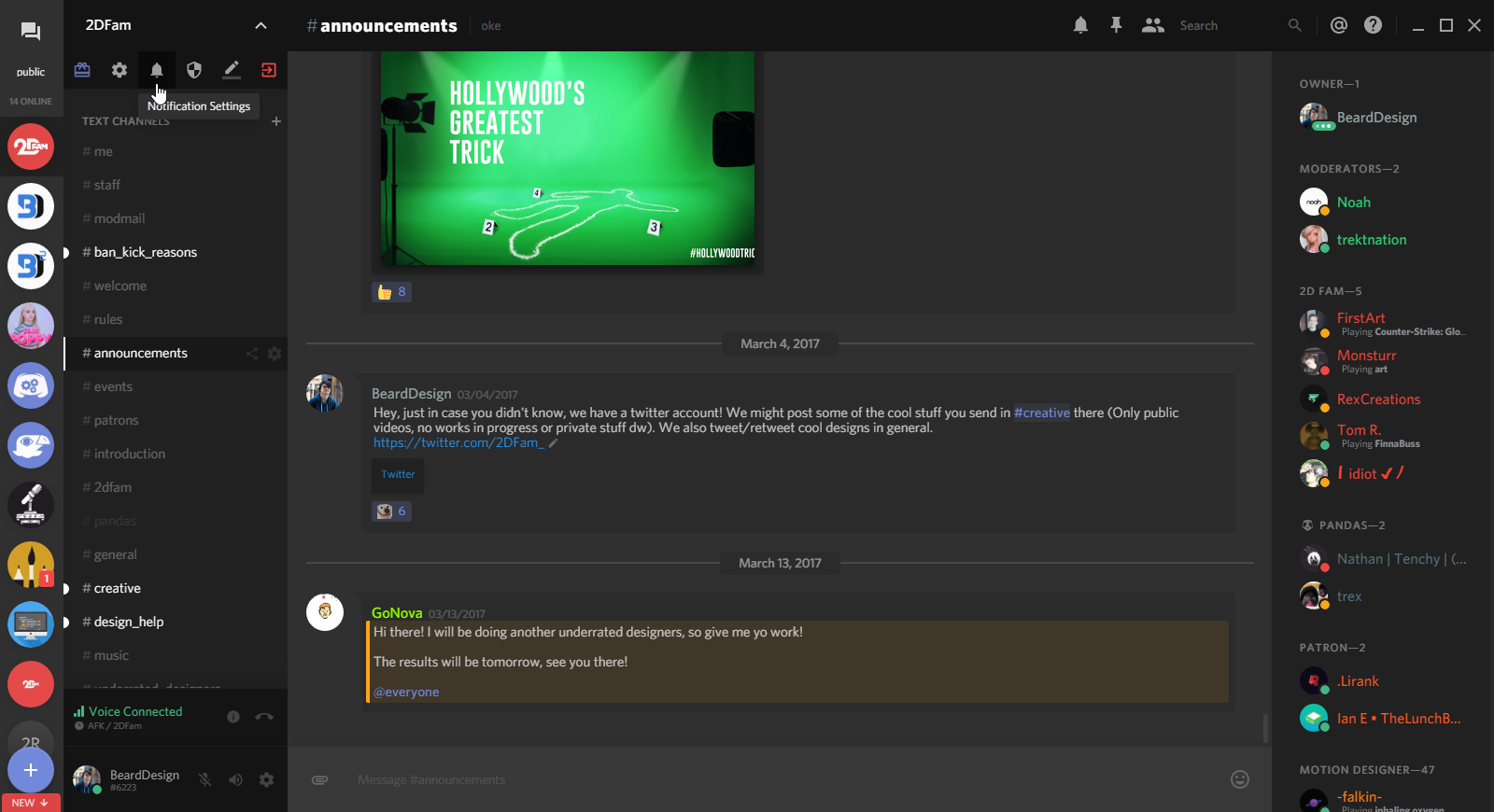This screenshot has width=1494, height=812.
Task: Select the red 2DFam server icon
Action: (31, 147)
